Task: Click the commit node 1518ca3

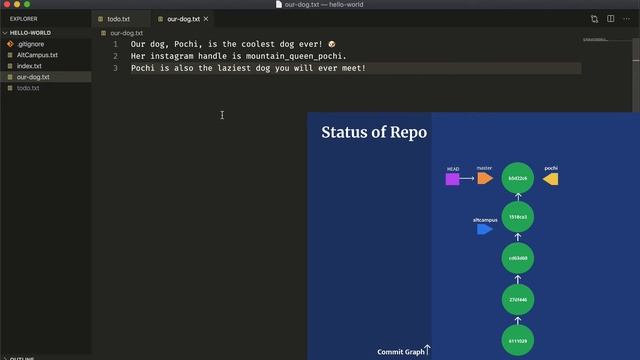Action: [518, 217]
